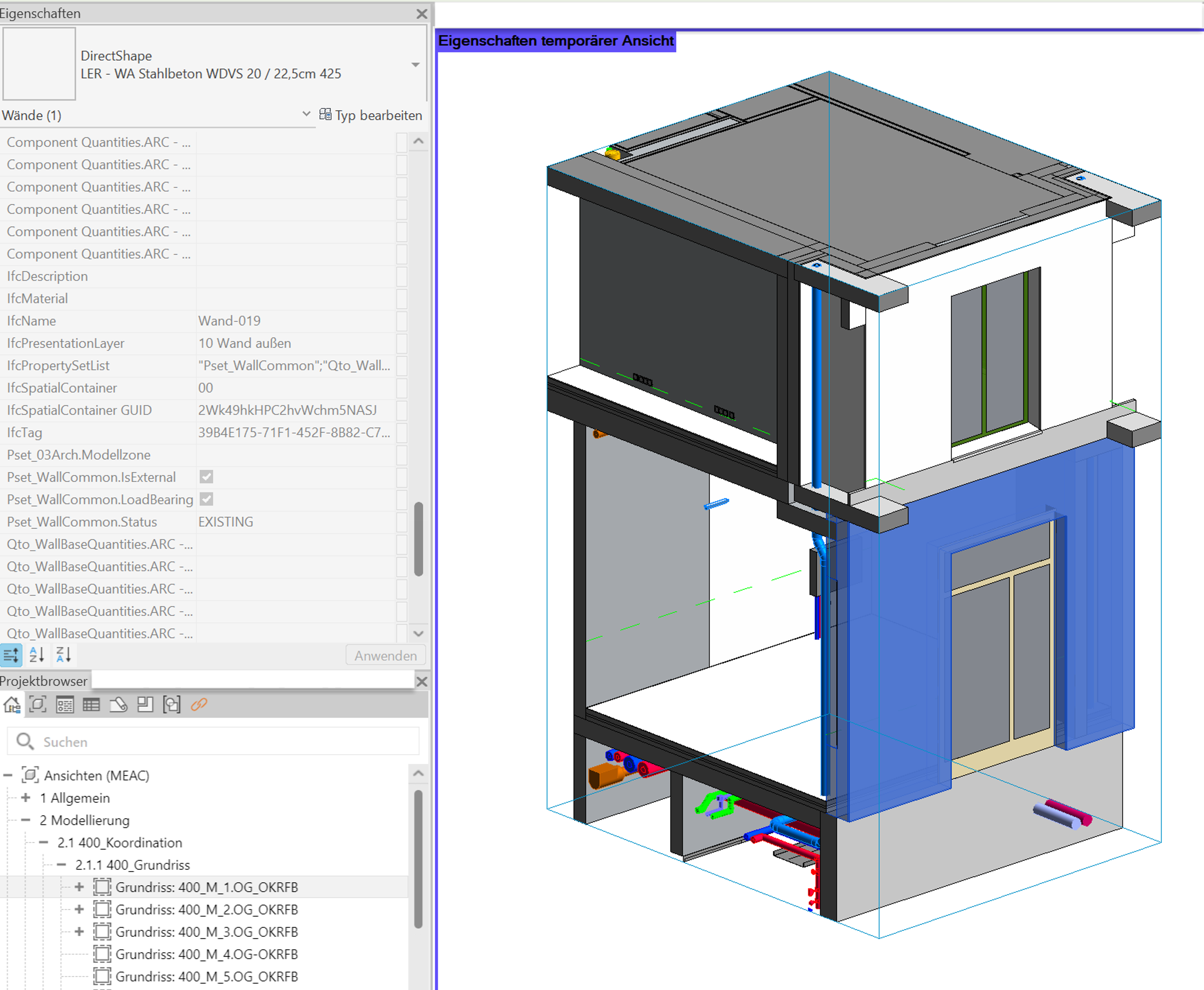Select Grundriss: 400_M_2.OG_OKRFB view
The height and width of the screenshot is (990, 1204).
coord(206,909)
